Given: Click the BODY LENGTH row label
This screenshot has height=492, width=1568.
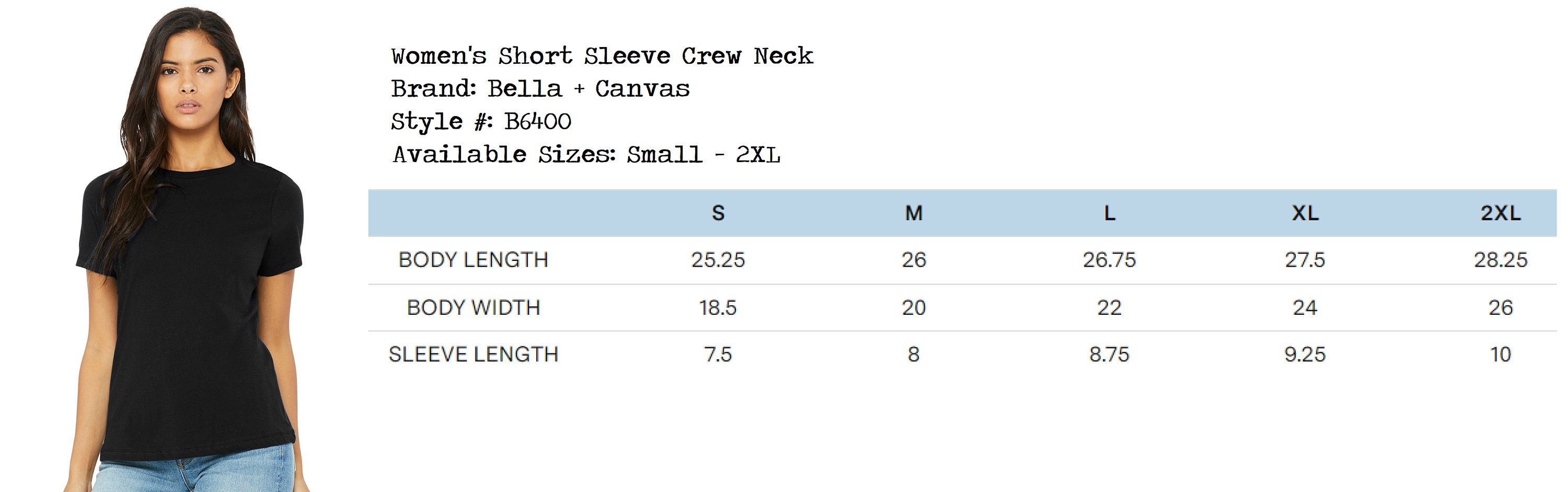Looking at the screenshot, I should 474,260.
